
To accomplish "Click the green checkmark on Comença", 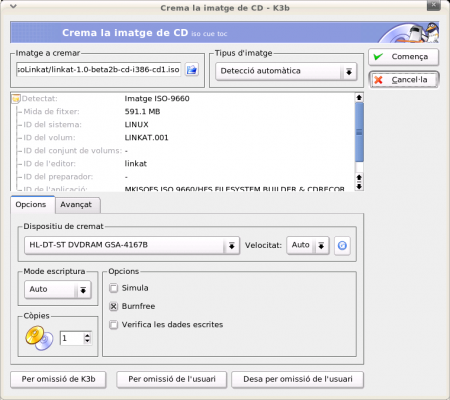I will (x=378, y=57).
